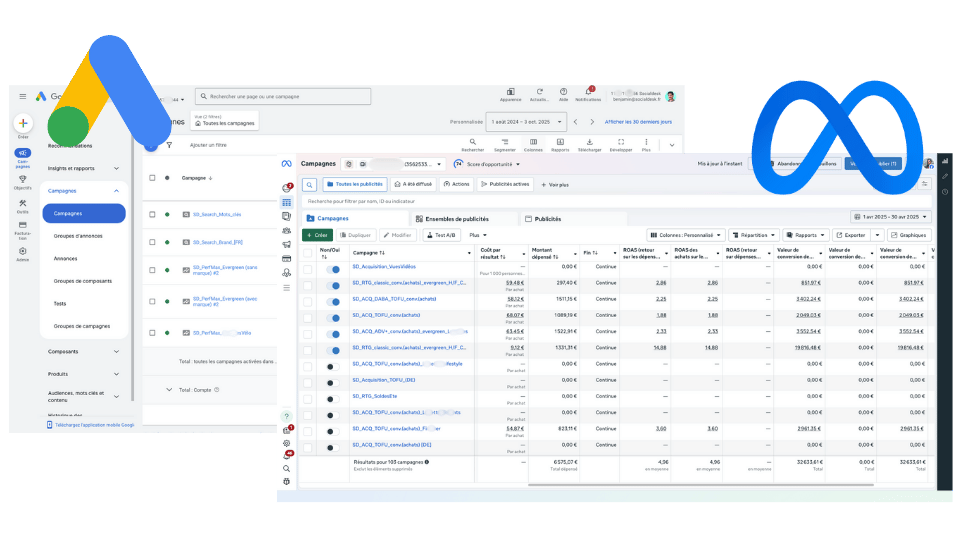The width and height of the screenshot is (960, 540).
Task: Open Colonnes : Personnalisé dropdown
Action: [686, 235]
